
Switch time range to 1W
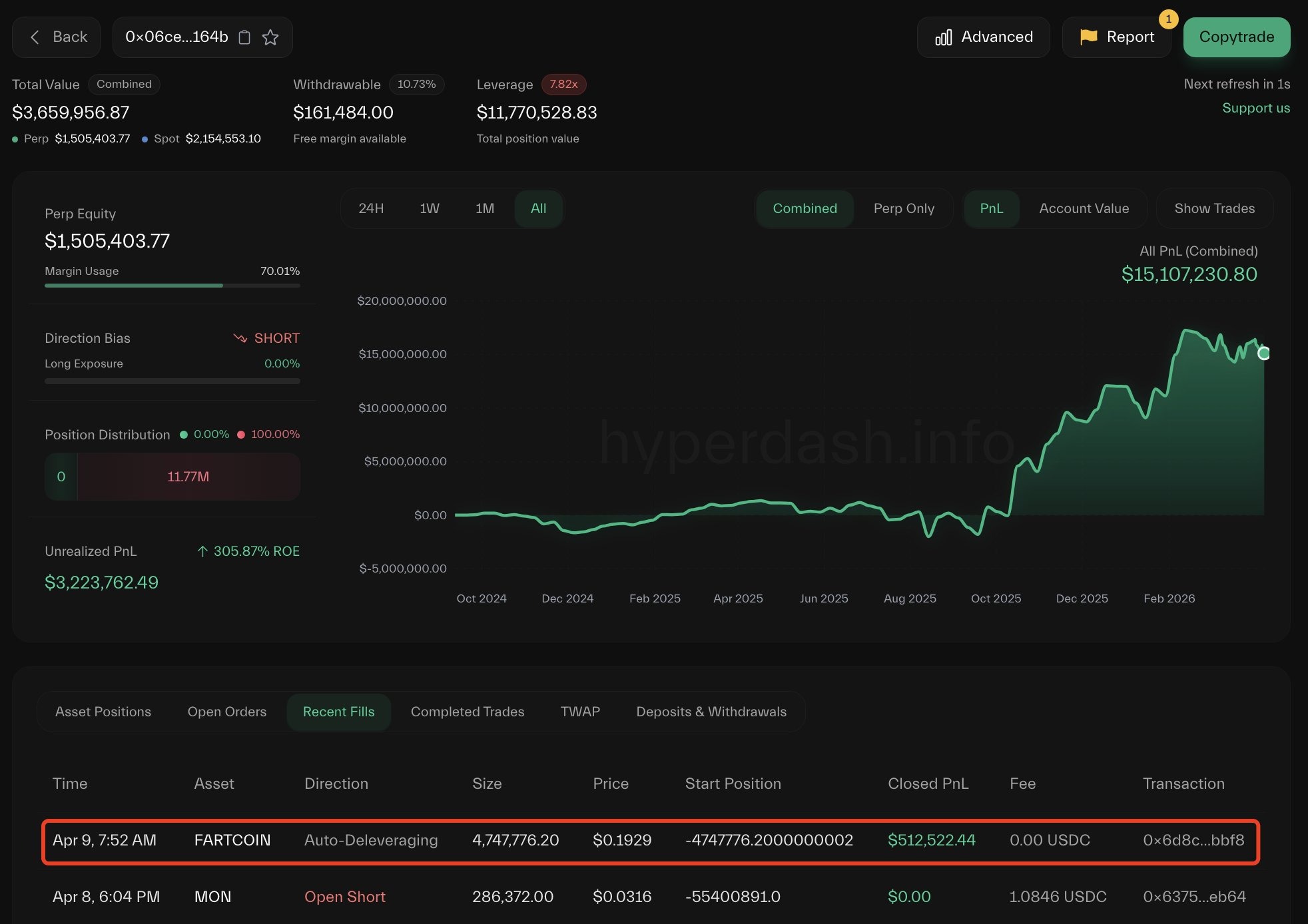(429, 208)
